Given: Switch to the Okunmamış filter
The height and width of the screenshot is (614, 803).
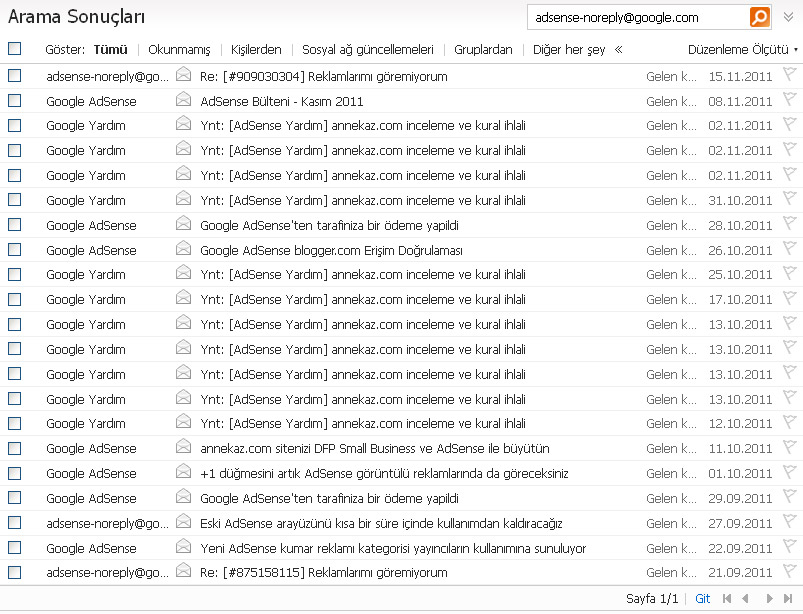Looking at the screenshot, I should pyautogui.click(x=179, y=49).
